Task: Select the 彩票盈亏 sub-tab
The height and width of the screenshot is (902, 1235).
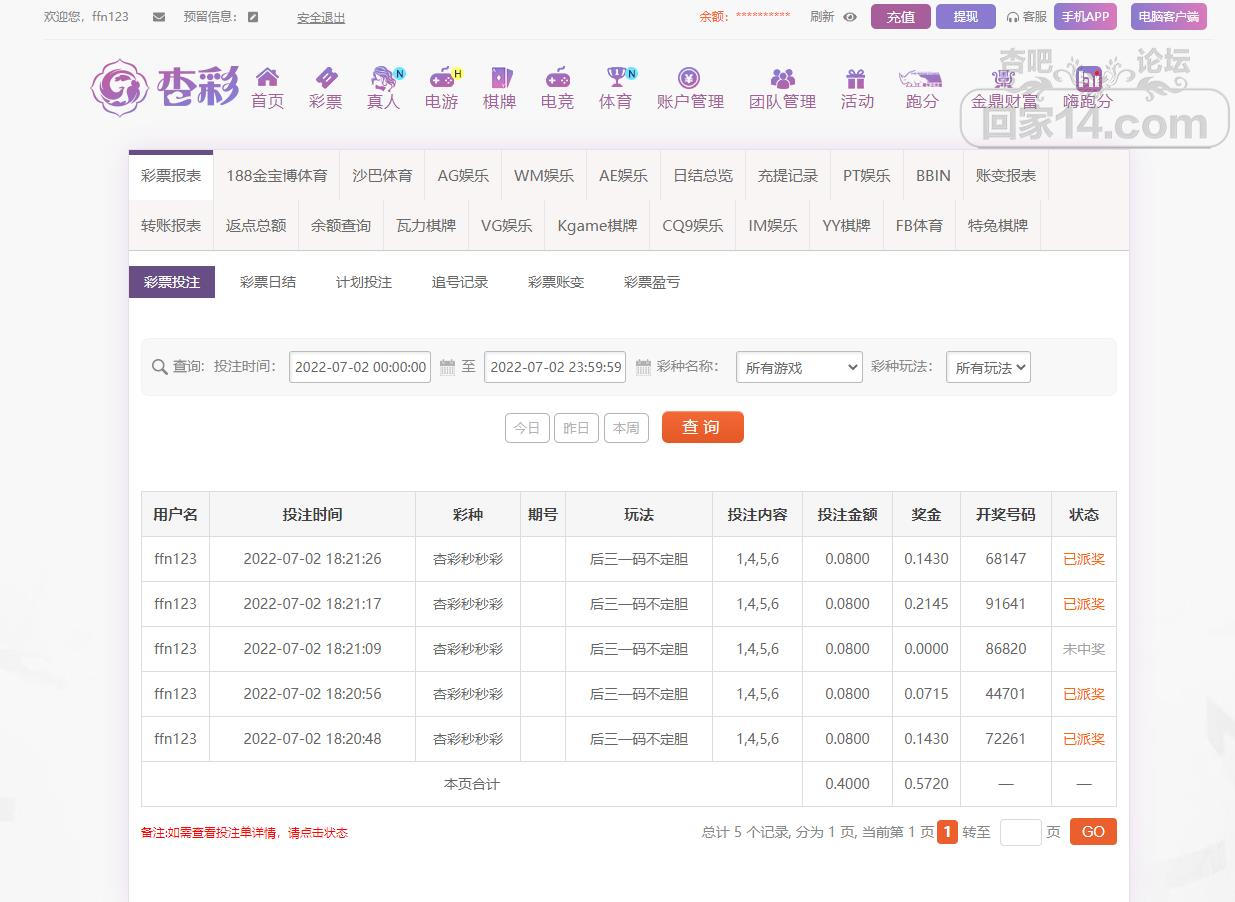Action: click(x=651, y=282)
